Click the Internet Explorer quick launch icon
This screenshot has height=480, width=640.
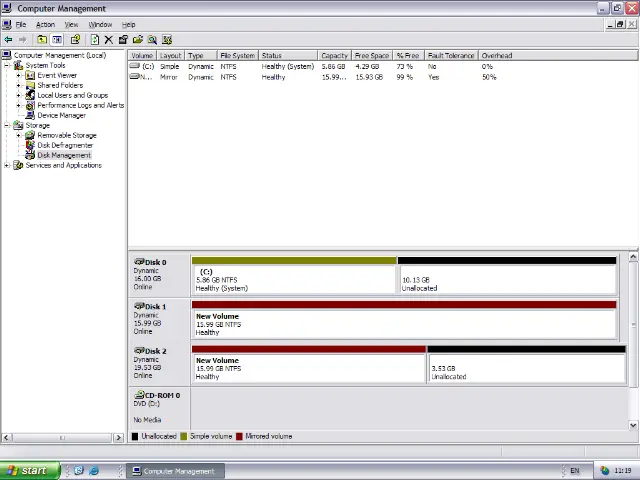94,471
